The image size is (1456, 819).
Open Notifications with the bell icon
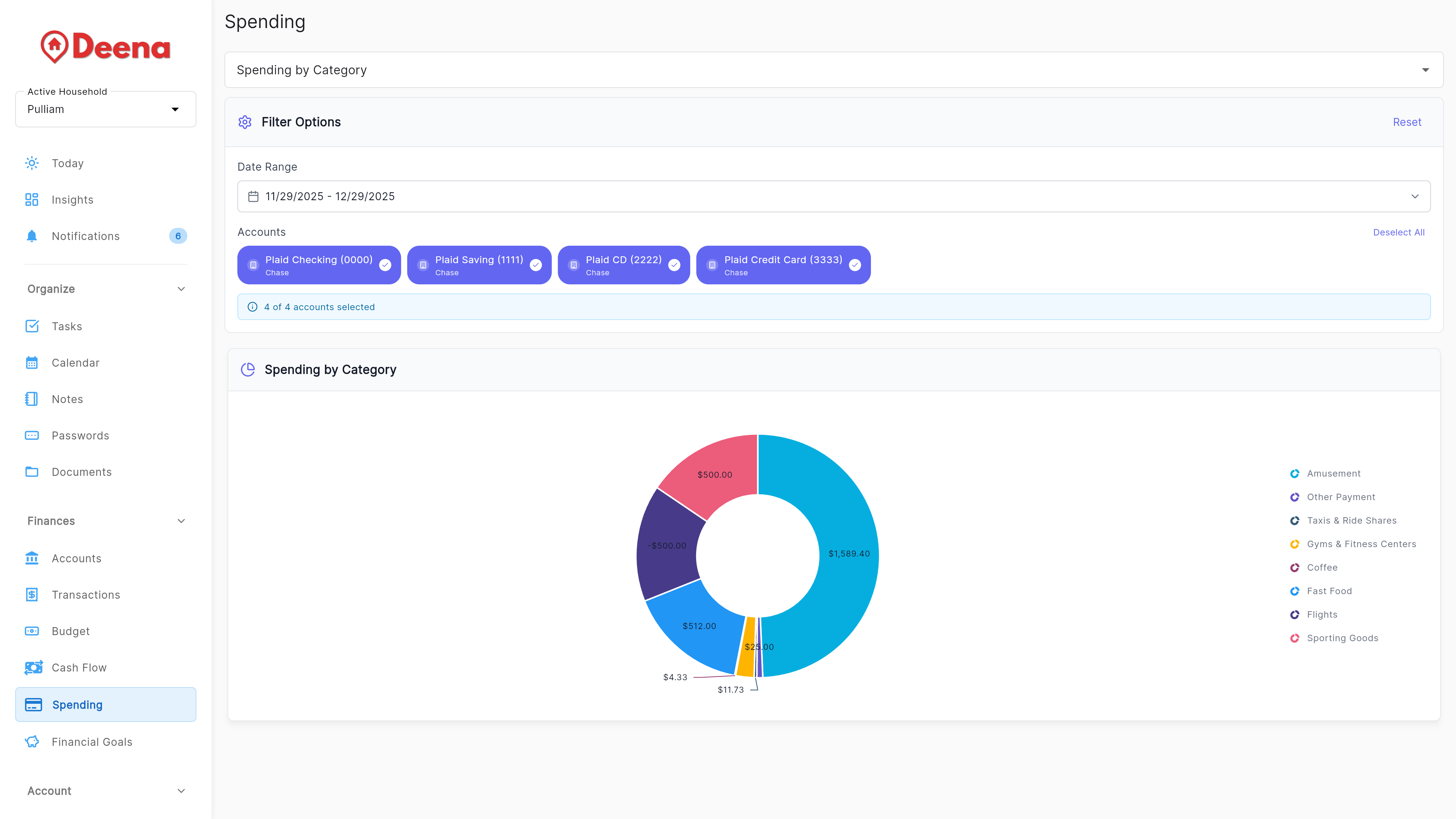tap(31, 236)
